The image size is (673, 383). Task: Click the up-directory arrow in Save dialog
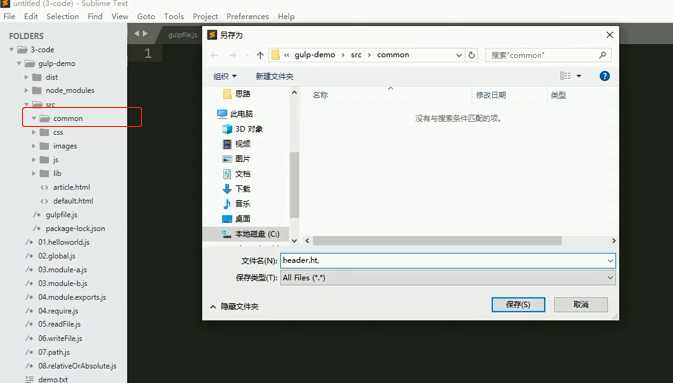point(260,55)
